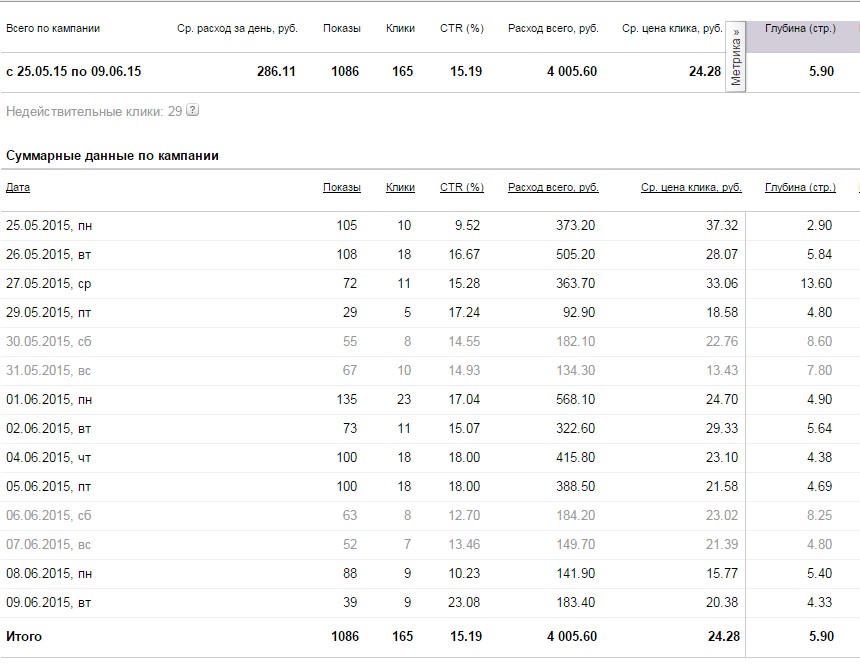The height and width of the screenshot is (667, 860).
Task: Sort by Ср. цена клика header link
Action: (691, 187)
